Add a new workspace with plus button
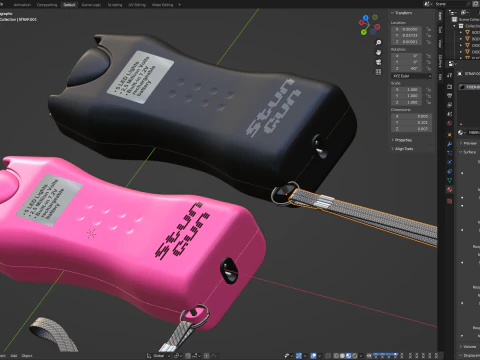This screenshot has height=360, width=480. [x=179, y=5]
